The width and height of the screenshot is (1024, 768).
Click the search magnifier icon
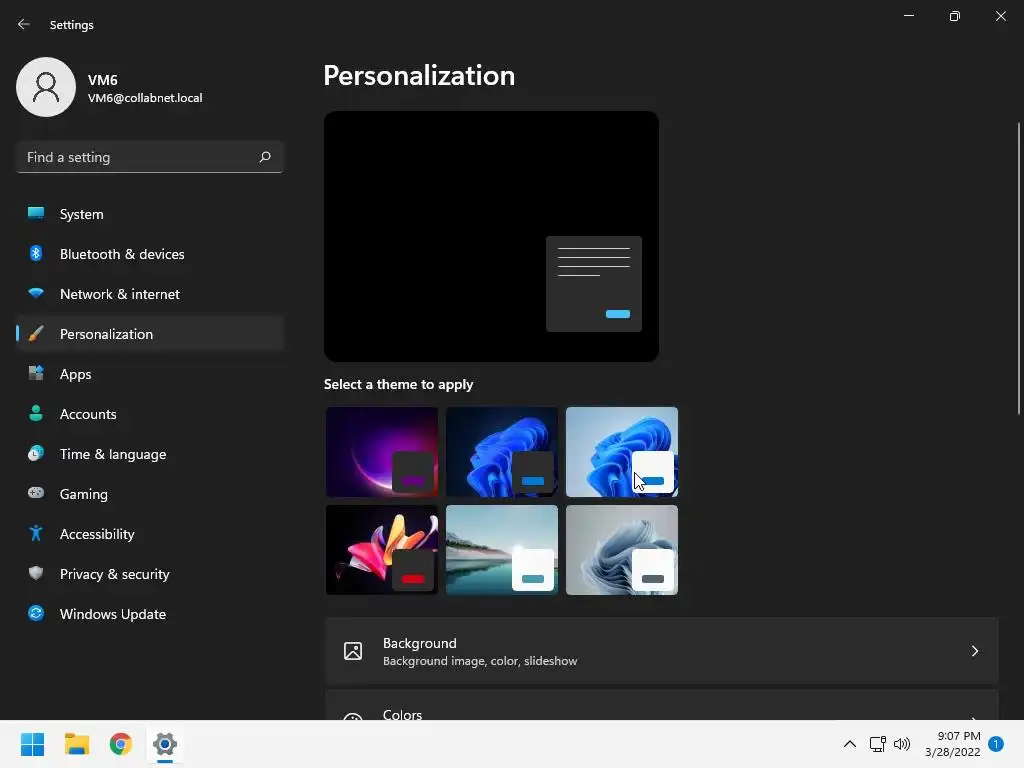click(264, 157)
